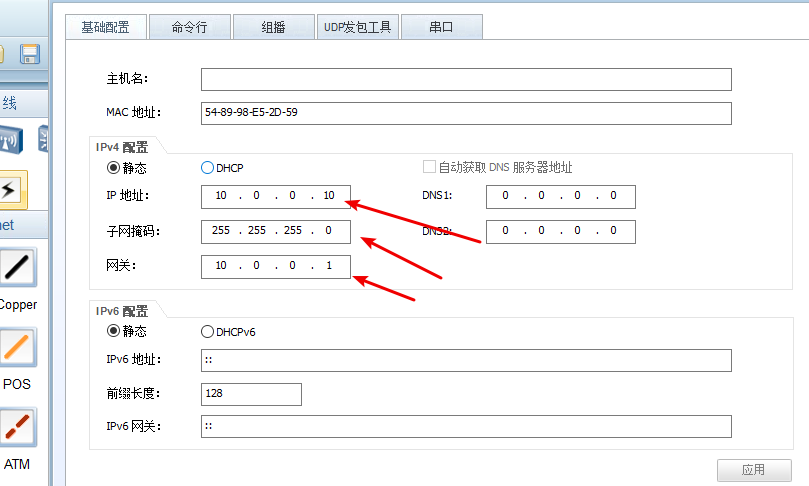
Task: Click the 网关 field showing 10.0.0.1
Action: (276, 267)
